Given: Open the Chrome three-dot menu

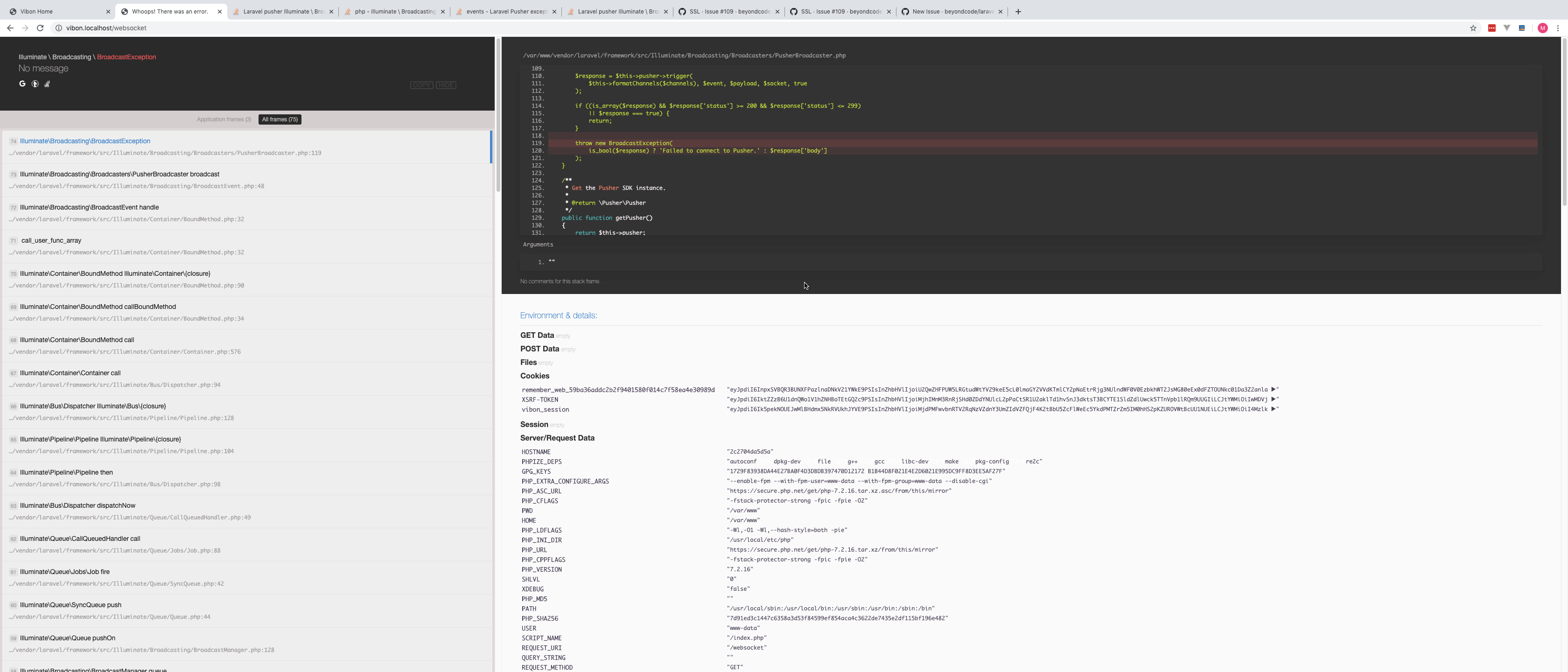Looking at the screenshot, I should [1558, 28].
